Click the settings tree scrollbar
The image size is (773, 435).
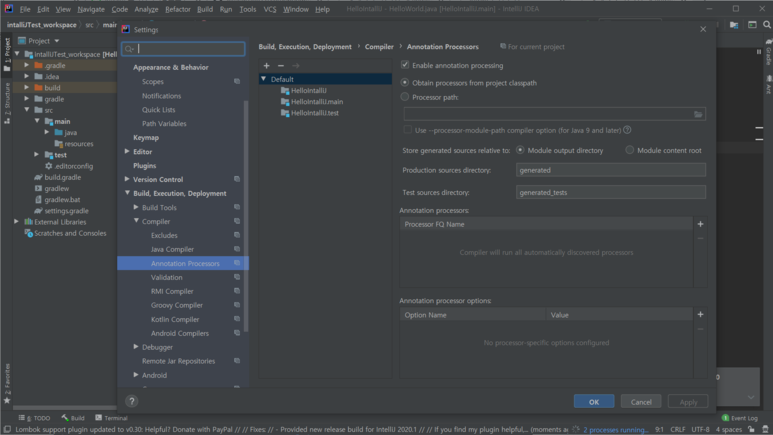246,216
